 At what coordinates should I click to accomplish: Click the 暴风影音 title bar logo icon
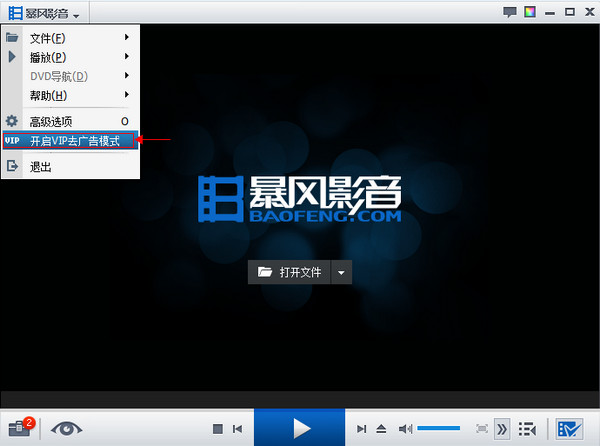tap(16, 13)
